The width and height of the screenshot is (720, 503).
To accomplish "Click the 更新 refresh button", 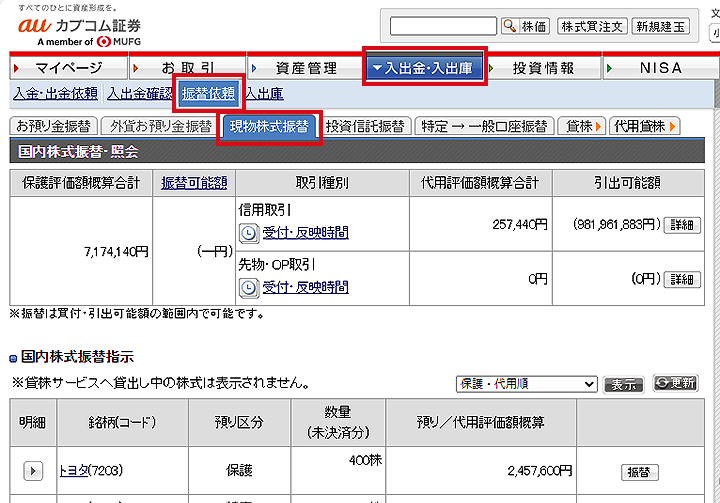I will pos(675,383).
